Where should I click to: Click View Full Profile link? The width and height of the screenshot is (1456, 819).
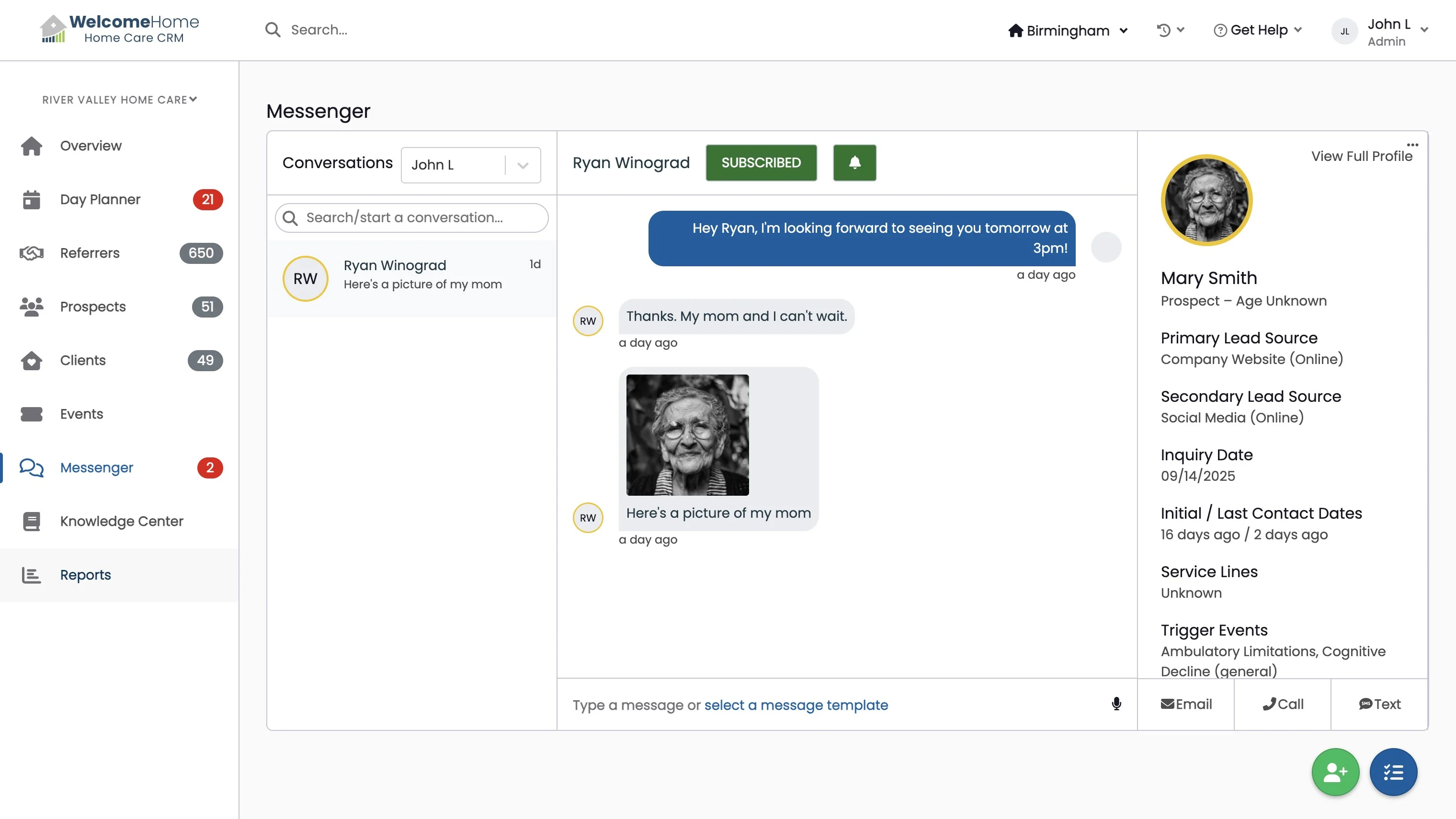(x=1361, y=156)
